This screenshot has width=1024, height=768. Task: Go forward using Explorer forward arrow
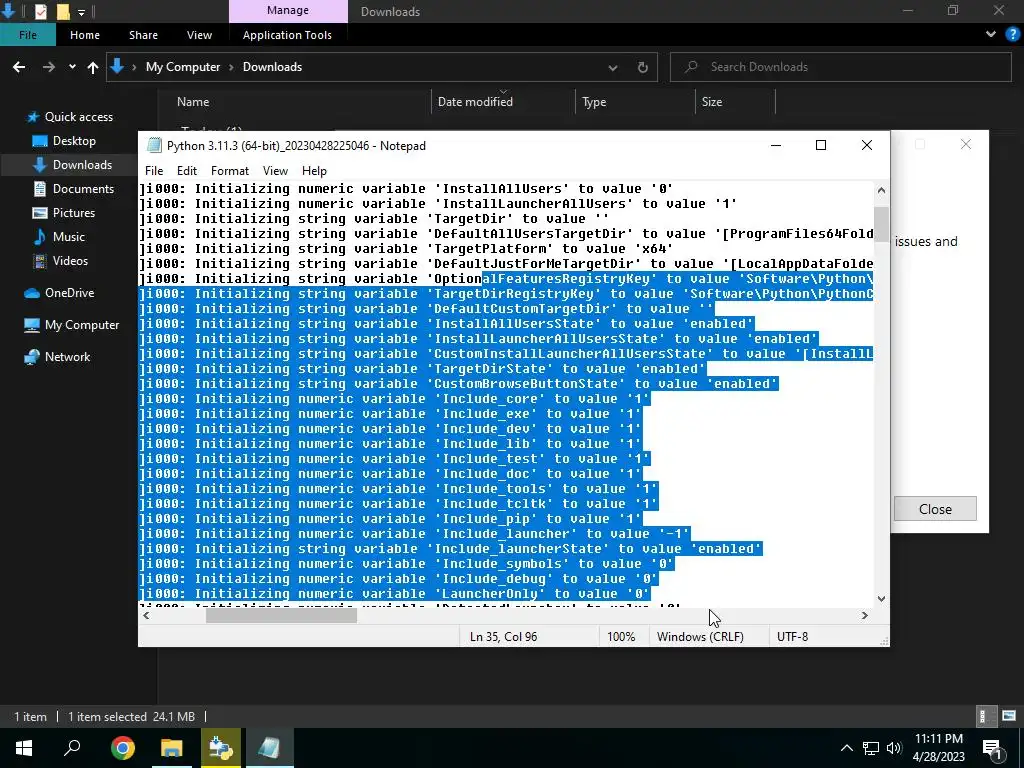pyautogui.click(x=48, y=67)
